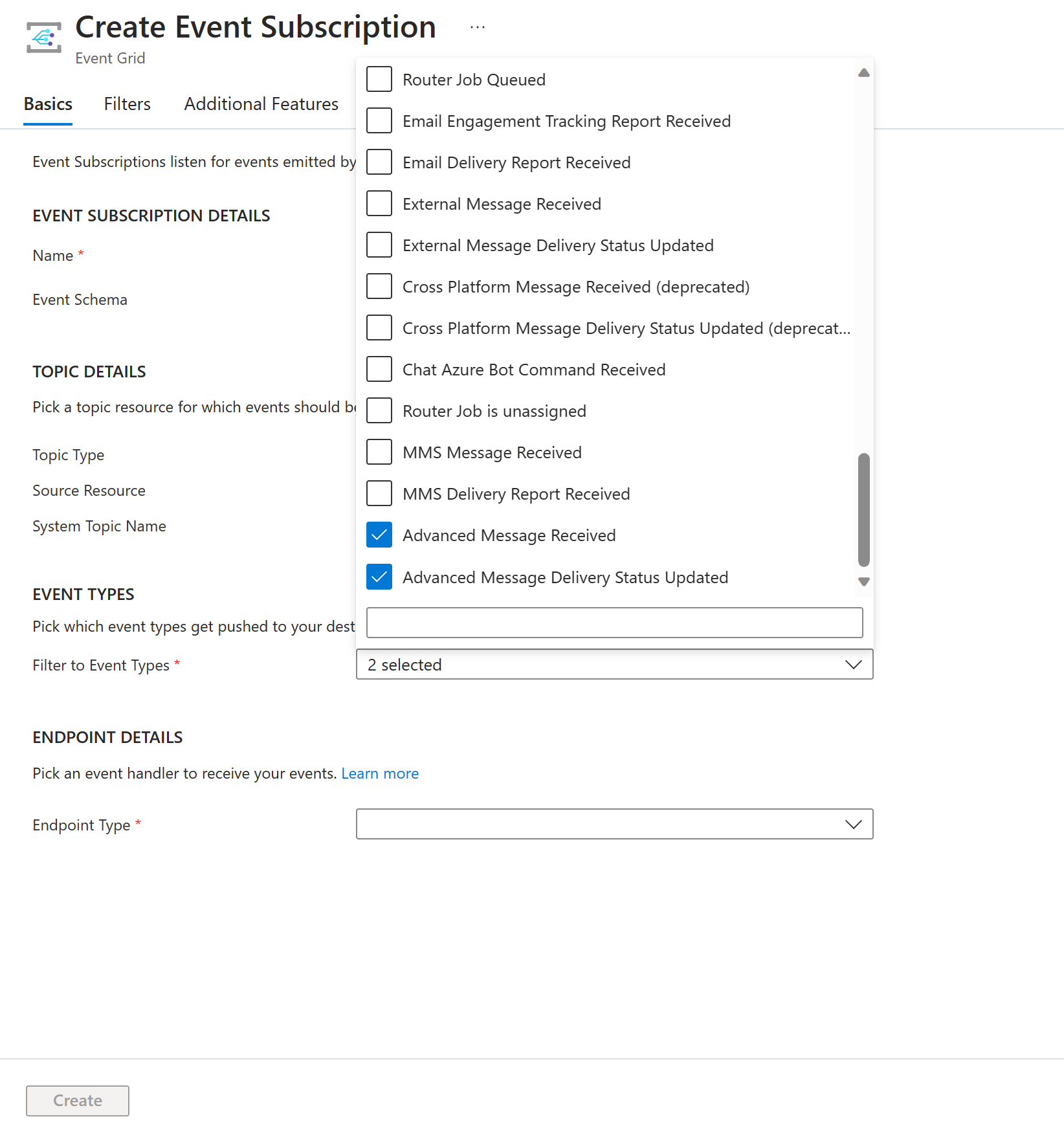This screenshot has height=1121, width=1064.
Task: Click the event list scrollbar thumb
Action: (x=863, y=509)
